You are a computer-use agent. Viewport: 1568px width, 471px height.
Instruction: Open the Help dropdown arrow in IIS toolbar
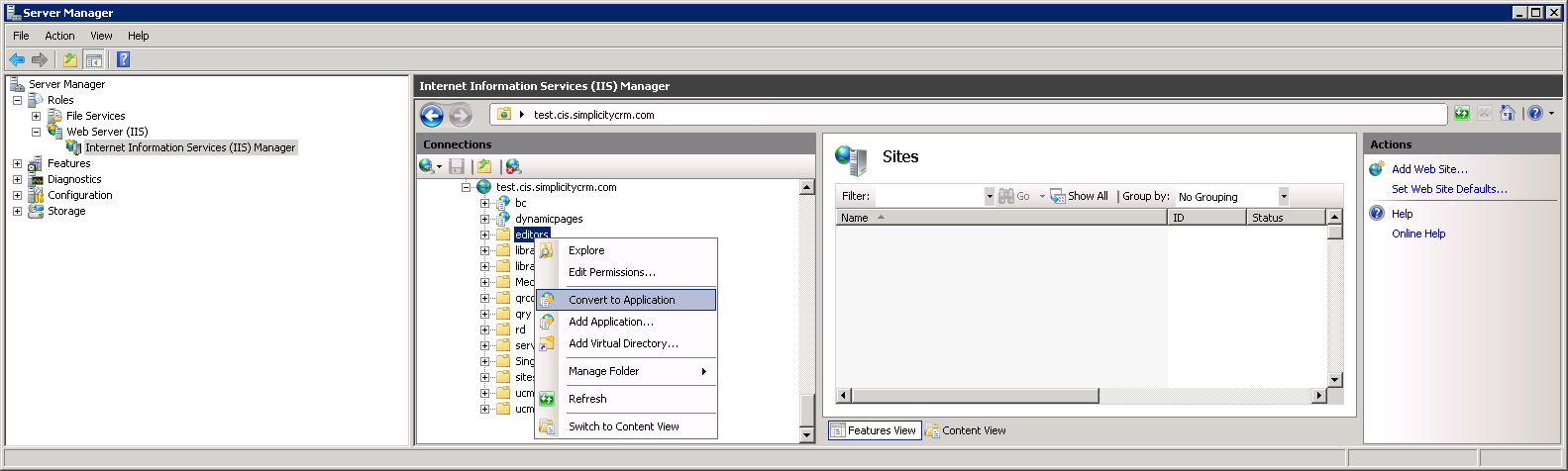1551,114
